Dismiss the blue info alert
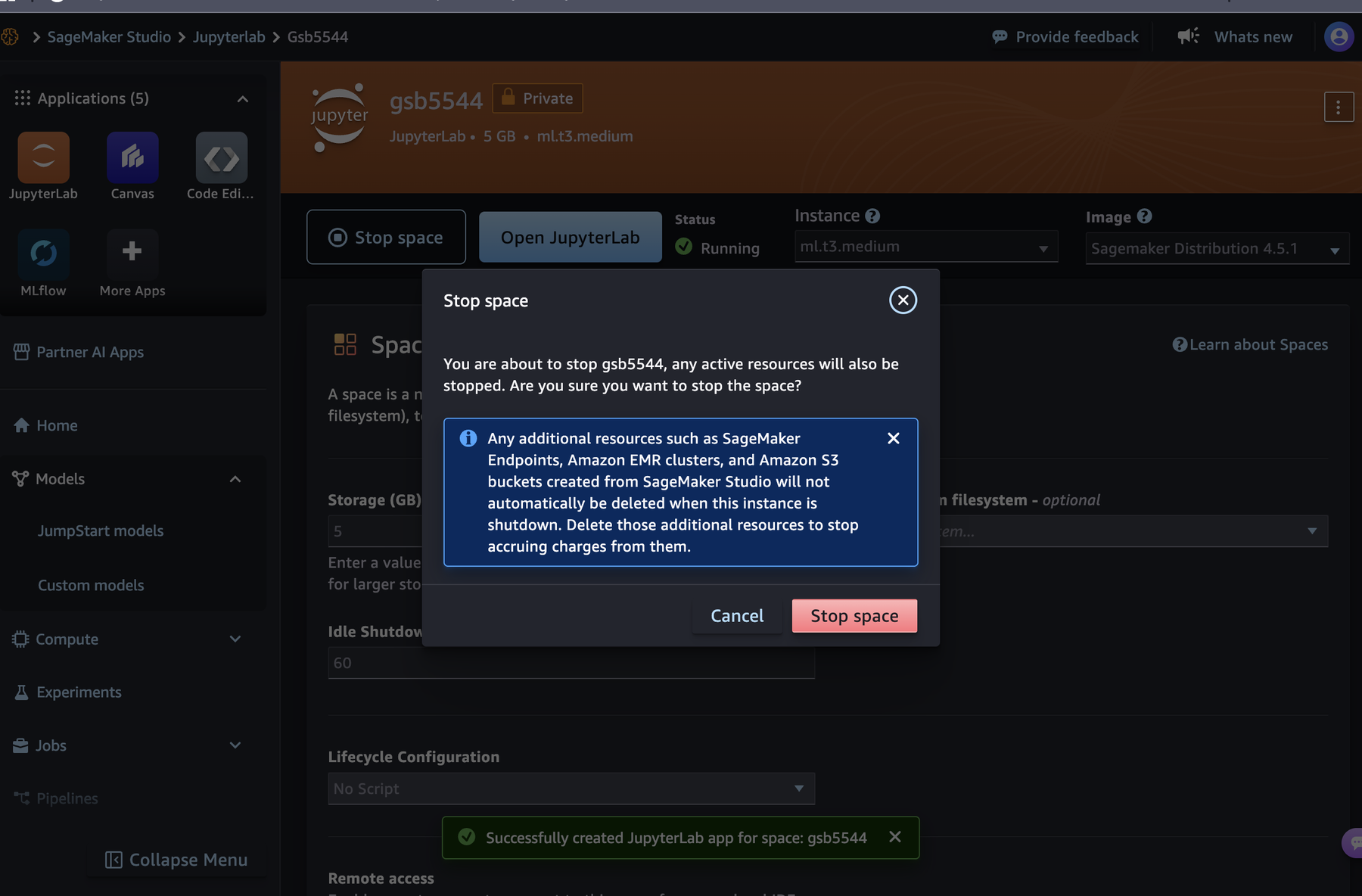1362x896 pixels. click(x=894, y=438)
